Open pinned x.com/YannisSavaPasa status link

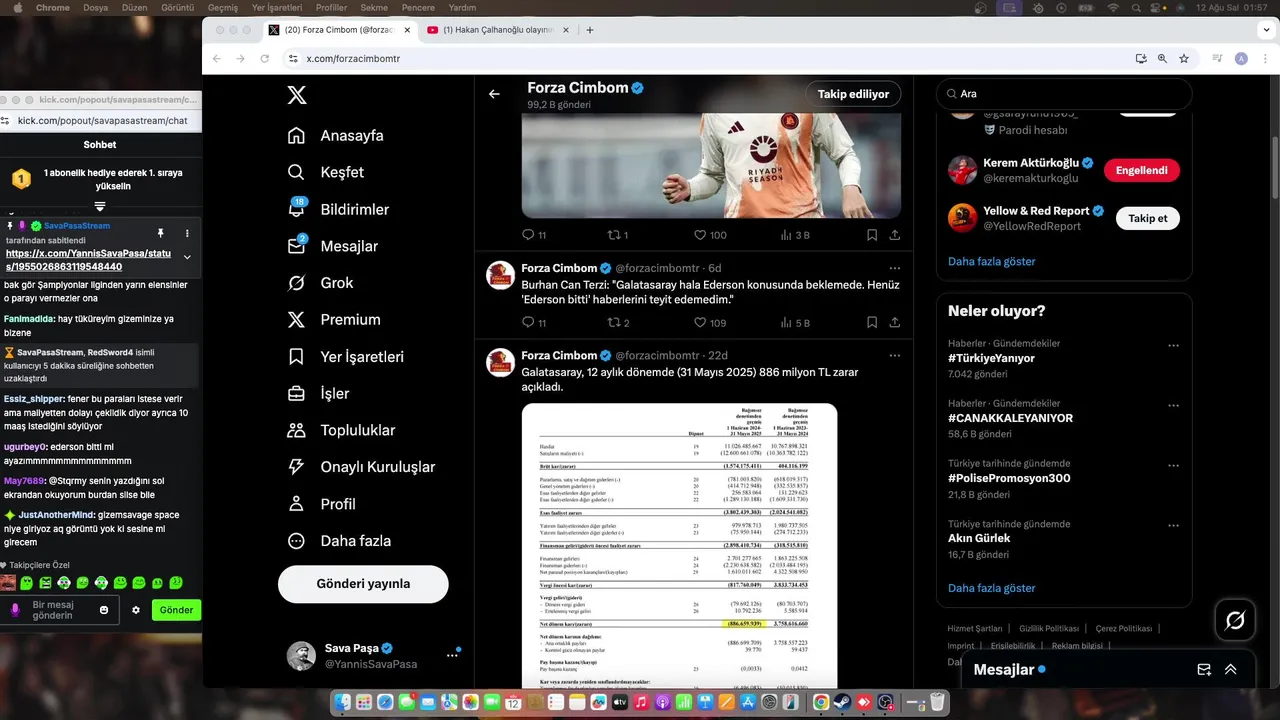[88, 260]
